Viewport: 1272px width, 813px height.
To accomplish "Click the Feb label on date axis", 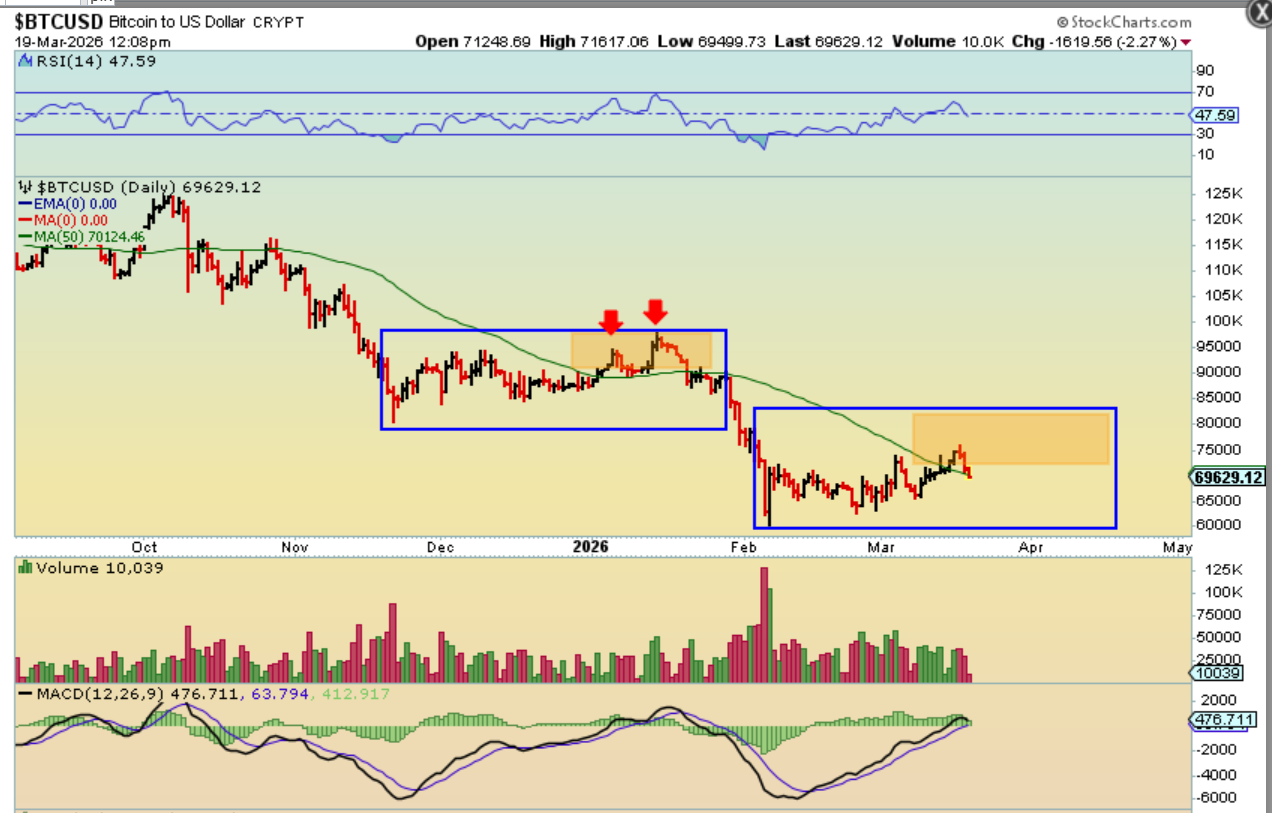I will click(742, 547).
